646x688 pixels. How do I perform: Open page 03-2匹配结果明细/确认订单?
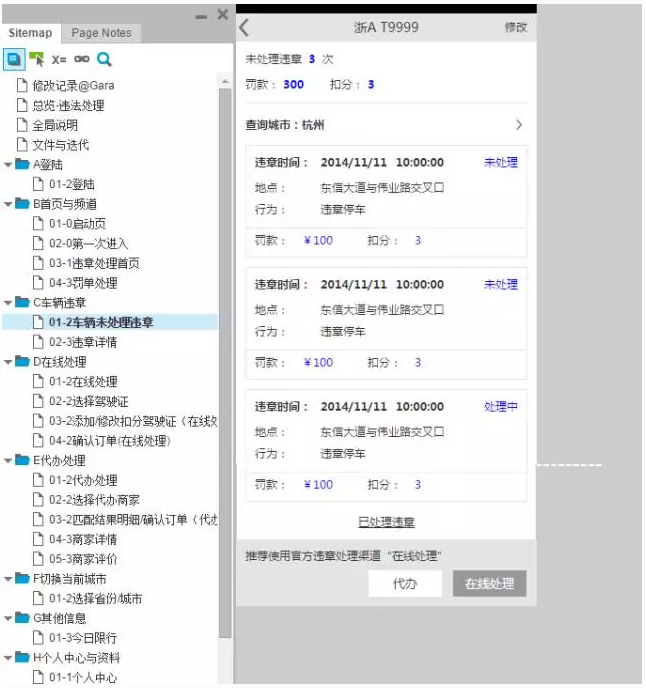[x=133, y=520]
